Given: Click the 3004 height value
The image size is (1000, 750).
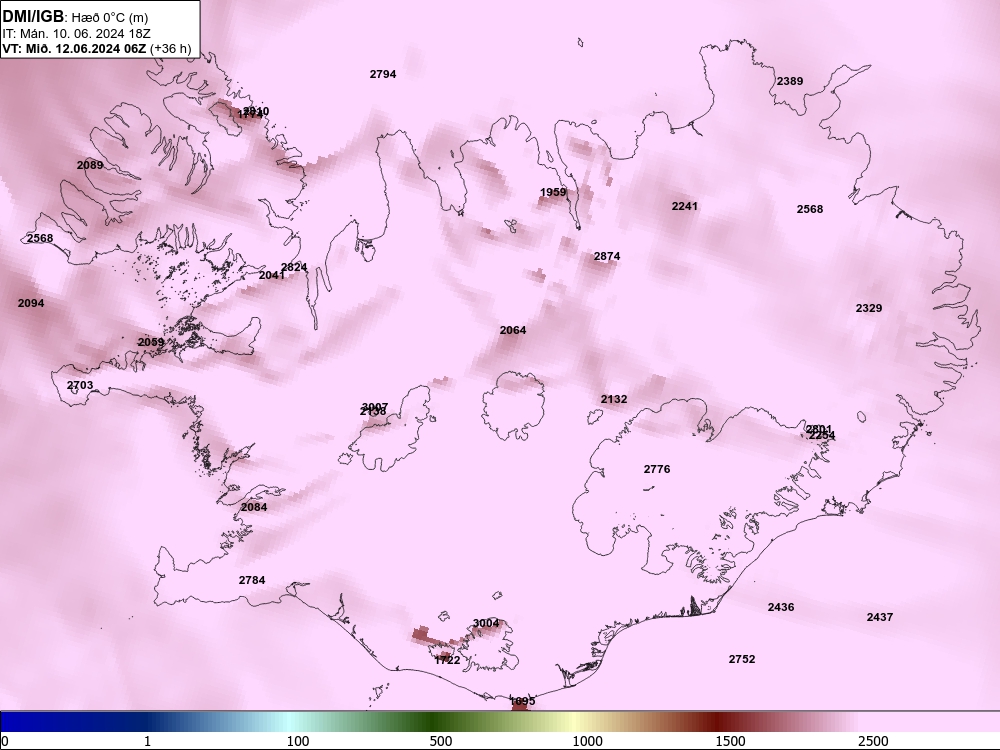Looking at the screenshot, I should [486, 623].
